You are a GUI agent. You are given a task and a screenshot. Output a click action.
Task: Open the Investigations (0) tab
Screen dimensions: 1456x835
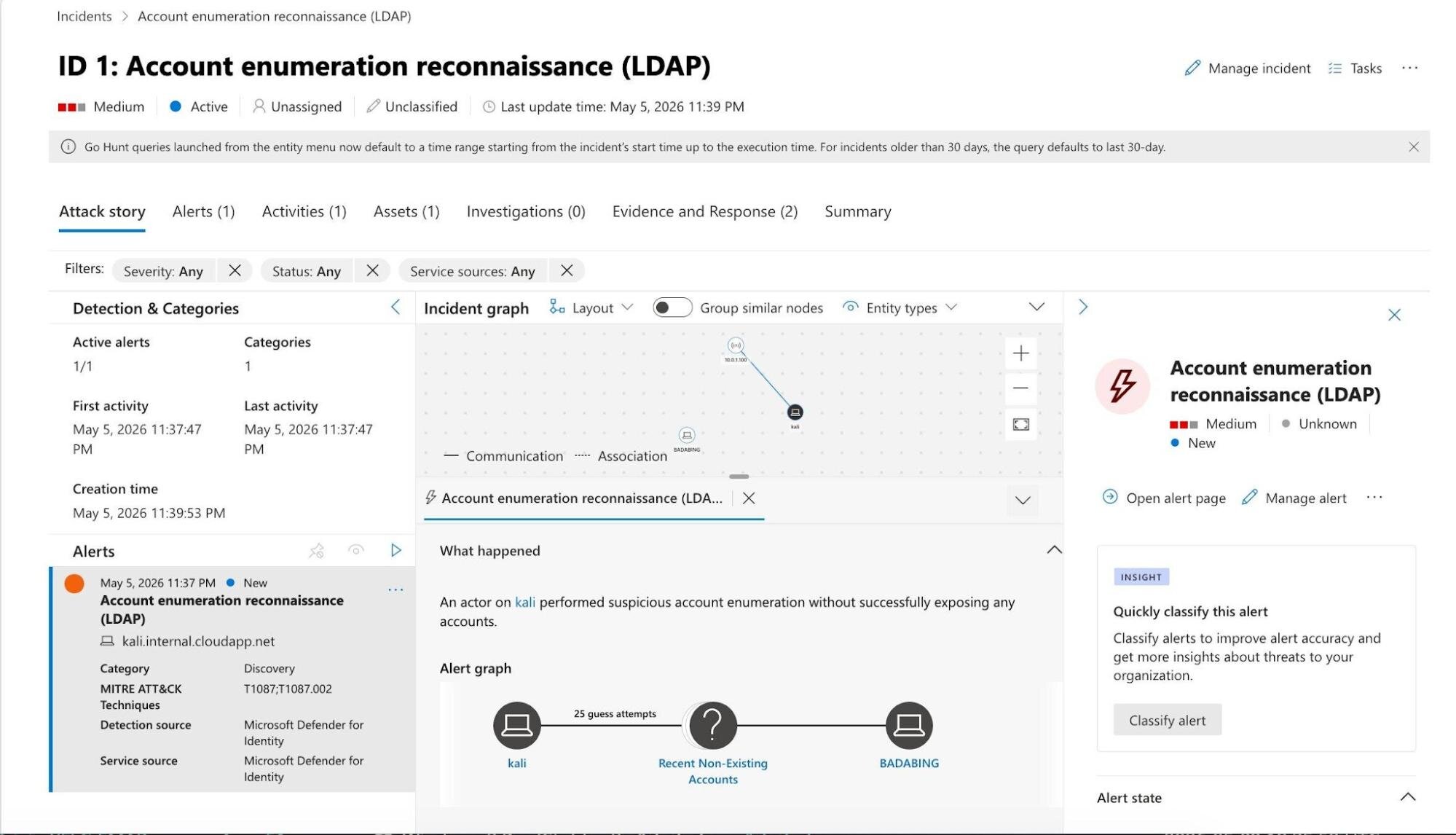(526, 211)
